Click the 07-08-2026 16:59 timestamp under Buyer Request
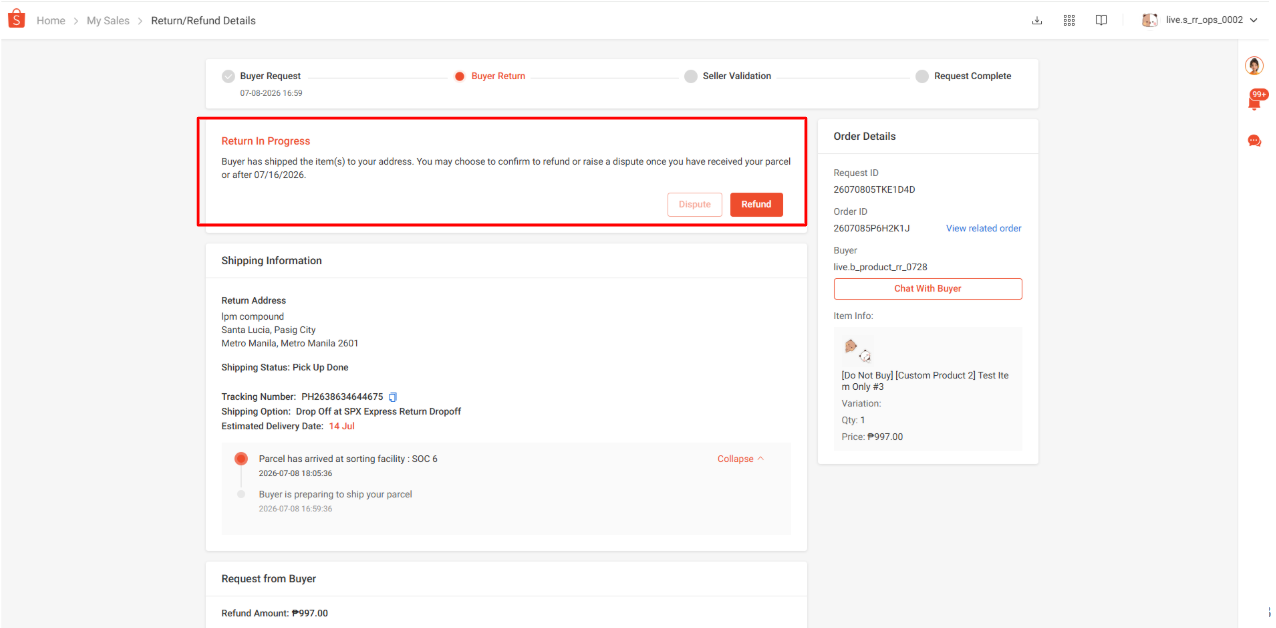Viewport: 1276px width, 628px height. 271,93
